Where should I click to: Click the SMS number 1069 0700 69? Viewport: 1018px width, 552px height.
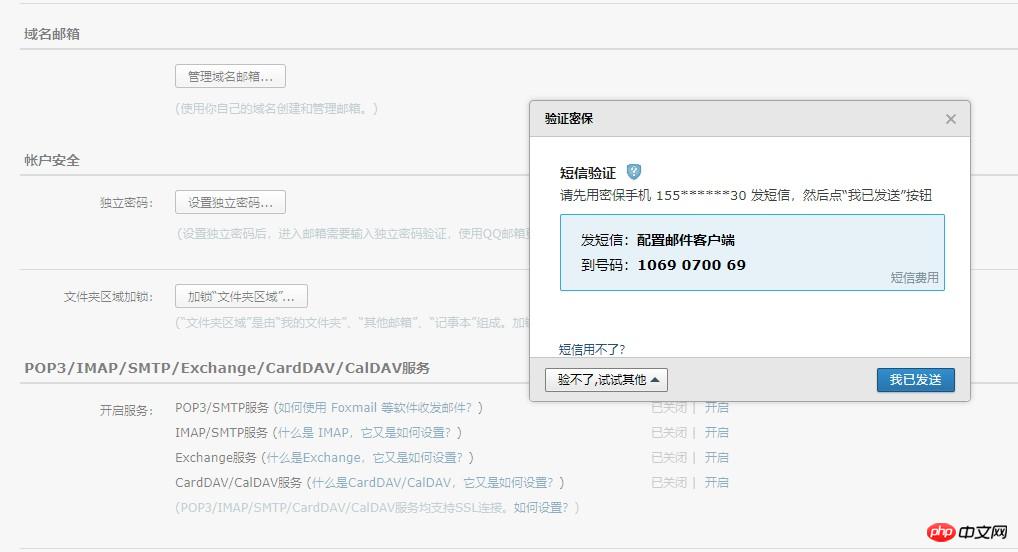[691, 265]
